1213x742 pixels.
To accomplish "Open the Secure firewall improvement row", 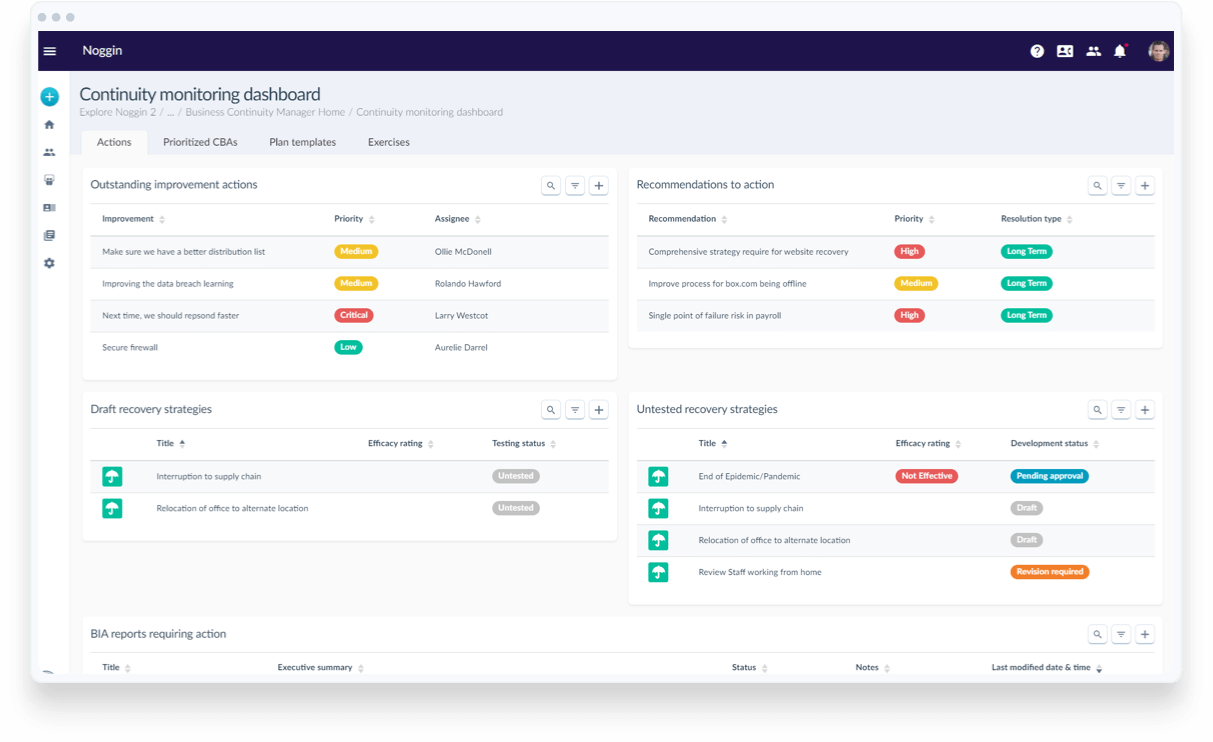I will (130, 348).
